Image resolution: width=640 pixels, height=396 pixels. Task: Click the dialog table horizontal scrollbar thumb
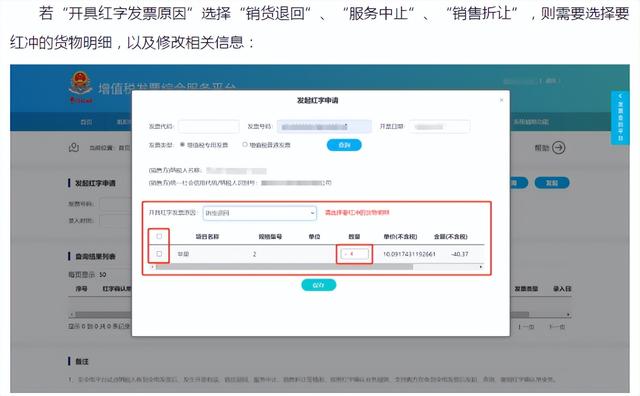284,267
